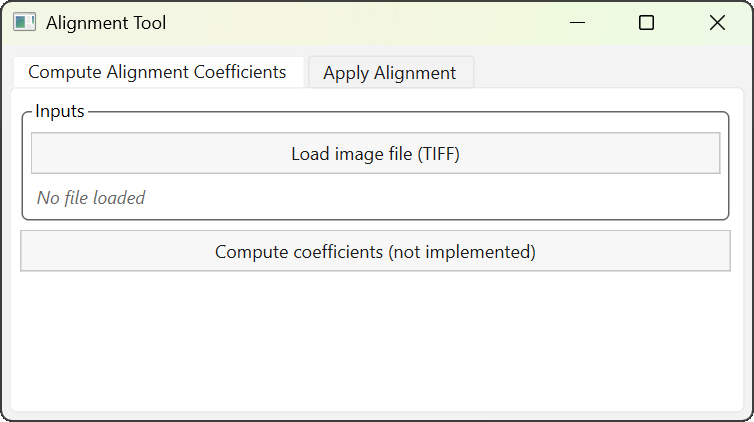754x422 pixels.
Task: Open system menu via title bar icon
Action: [x=24, y=23]
